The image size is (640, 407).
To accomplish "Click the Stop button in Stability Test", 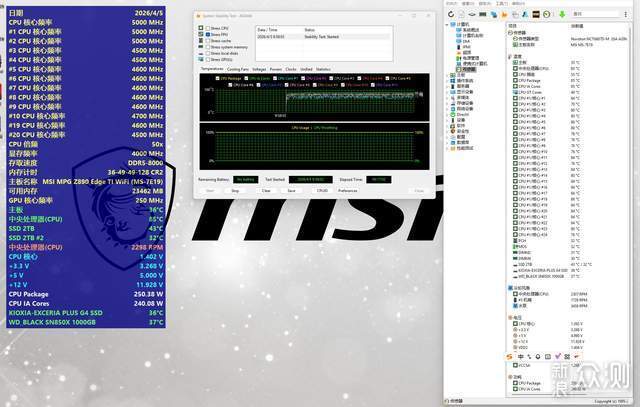I will click(236, 191).
